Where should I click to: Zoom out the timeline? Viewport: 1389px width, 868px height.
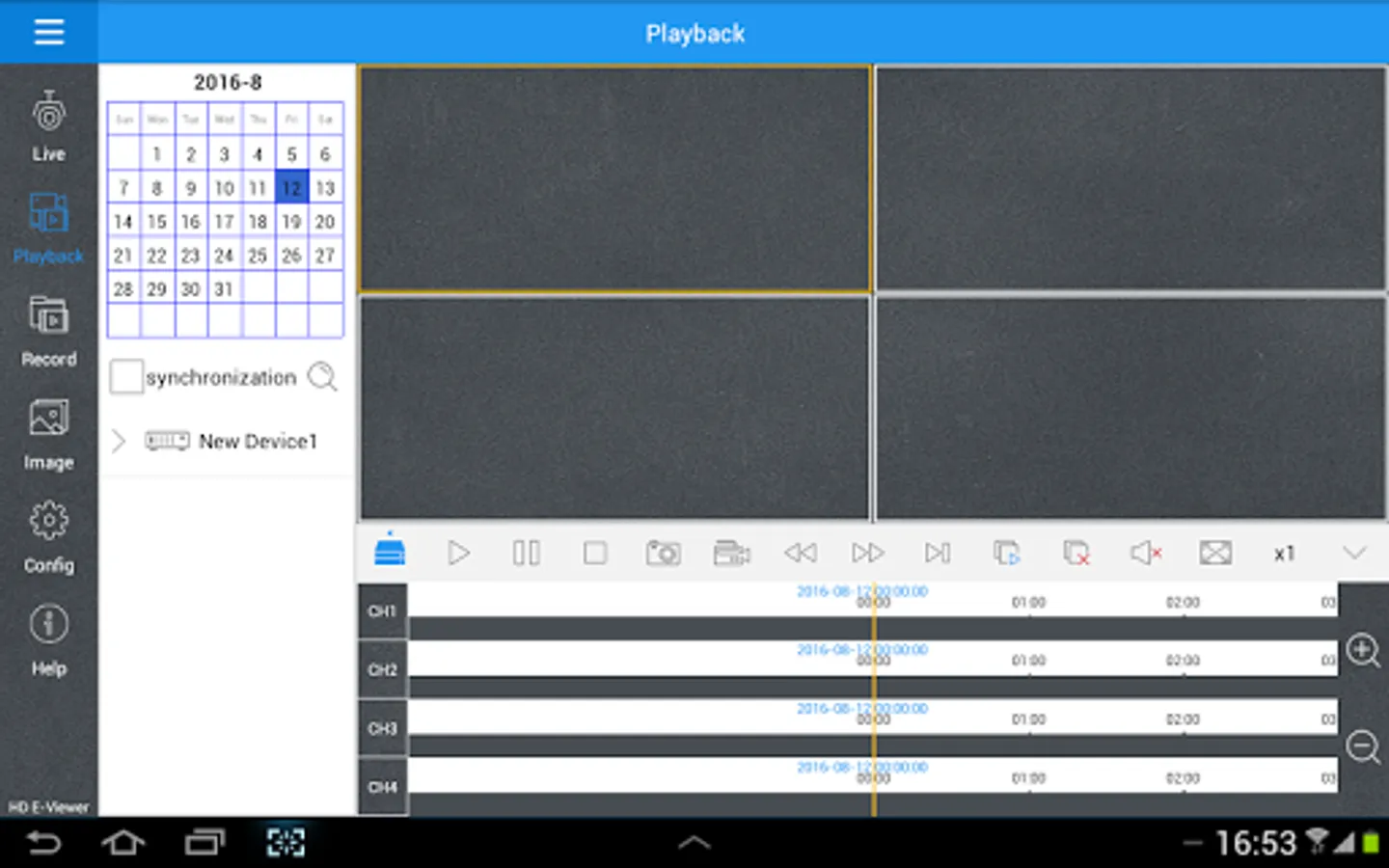pos(1363,746)
